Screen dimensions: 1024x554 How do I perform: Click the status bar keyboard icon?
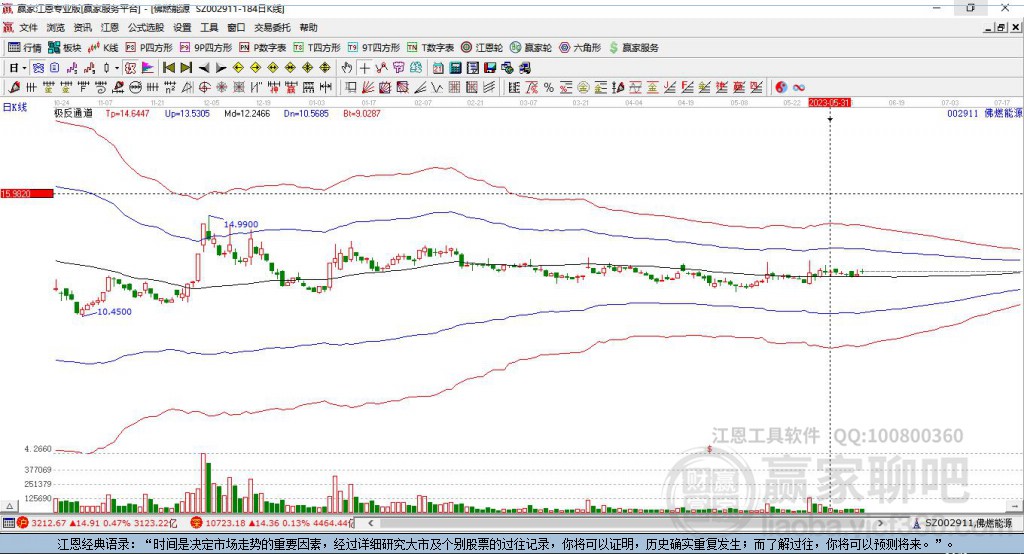(8, 523)
